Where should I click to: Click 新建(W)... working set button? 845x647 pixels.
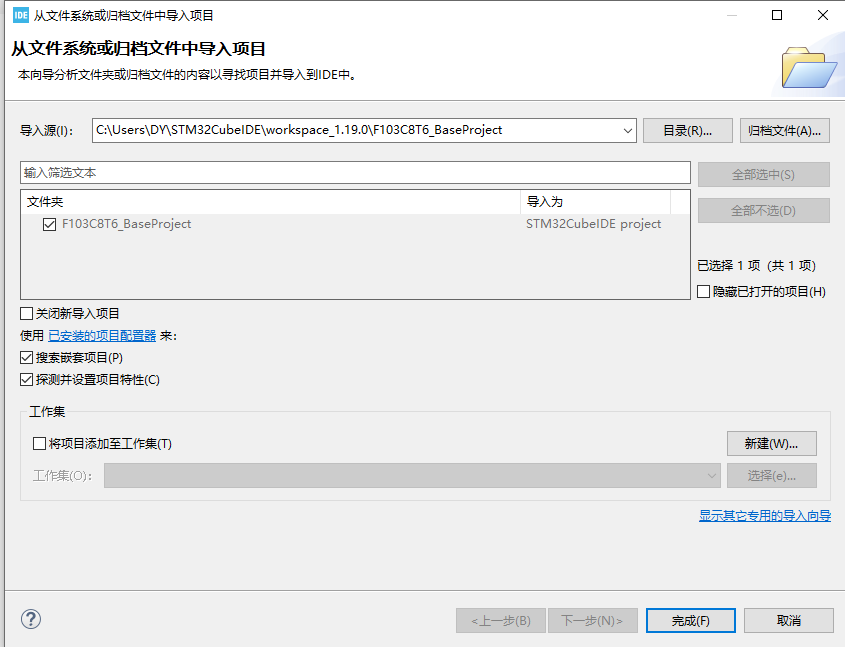pos(772,443)
